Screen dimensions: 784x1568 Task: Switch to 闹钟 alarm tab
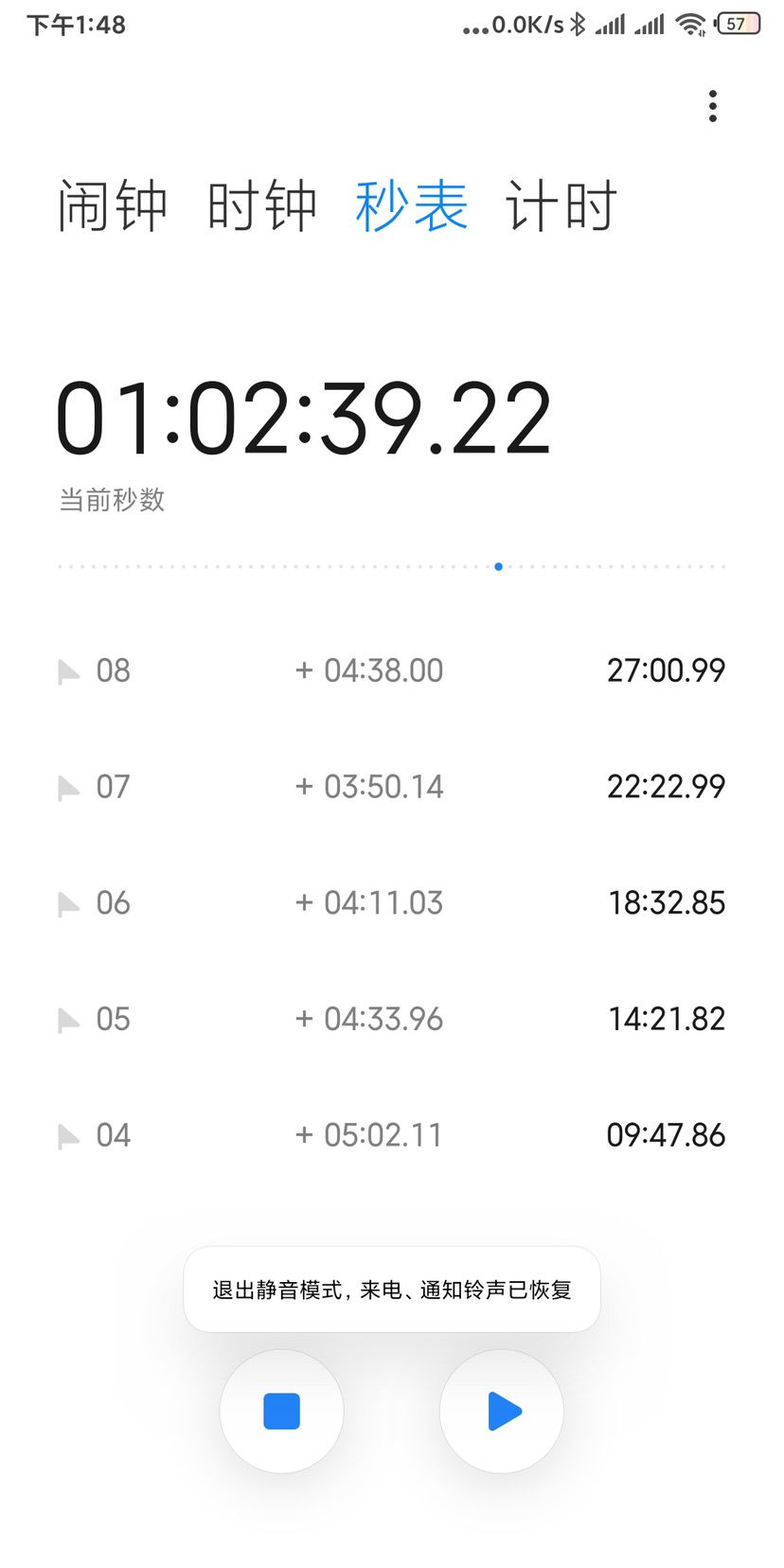coord(112,205)
